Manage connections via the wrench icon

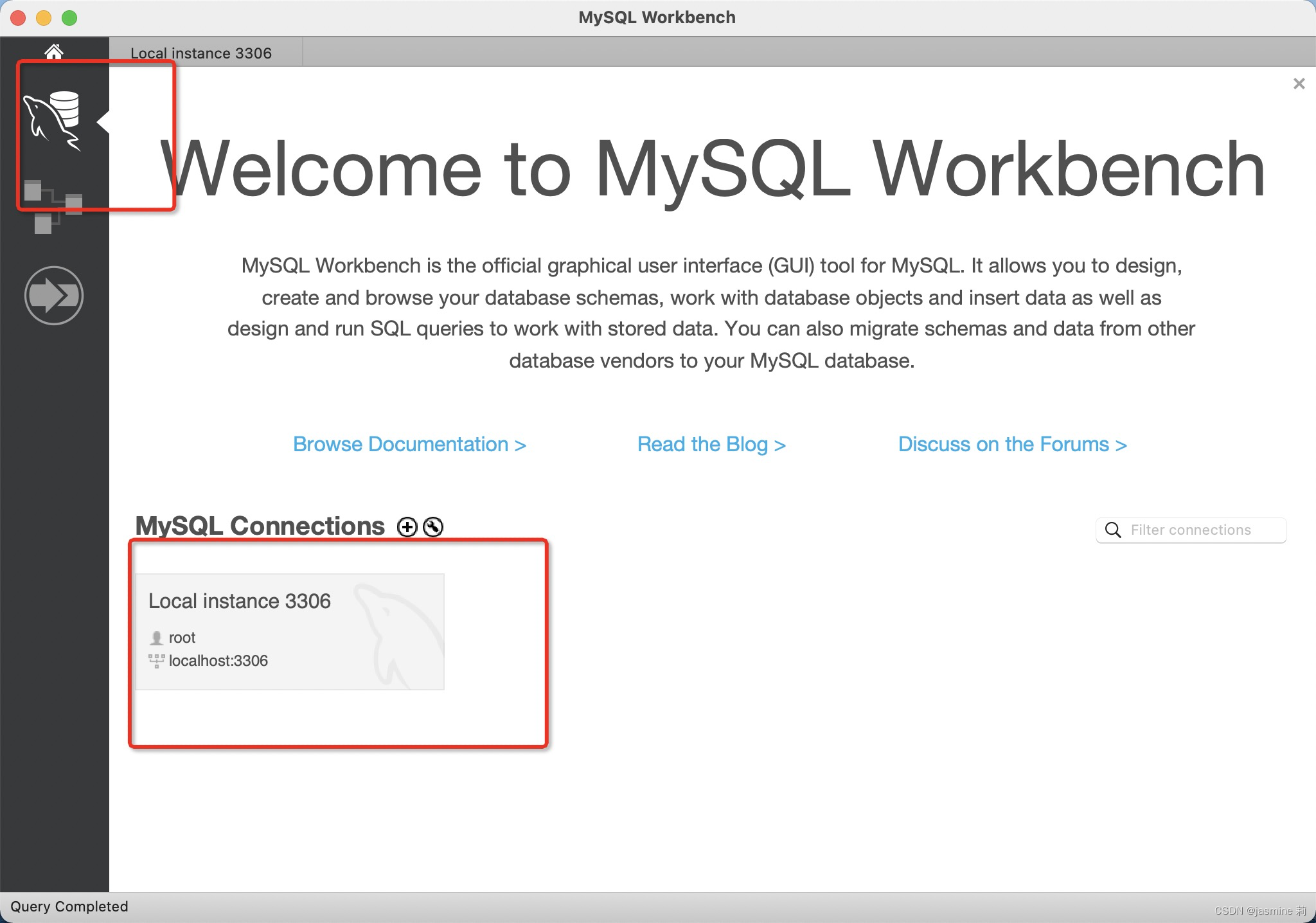(433, 526)
